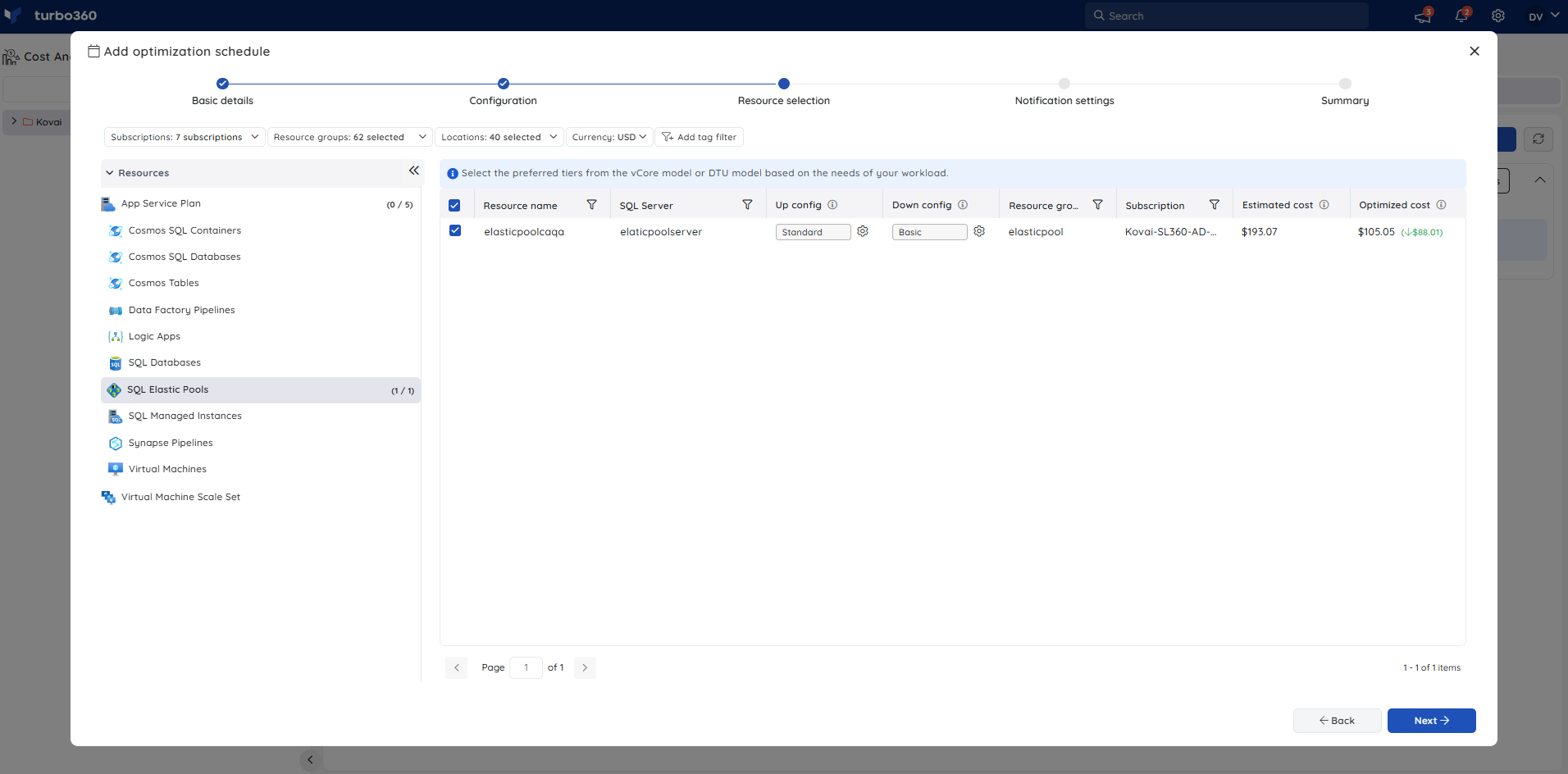Select App Service Plan resource type
This screenshot has width=1568, height=774.
click(261, 203)
